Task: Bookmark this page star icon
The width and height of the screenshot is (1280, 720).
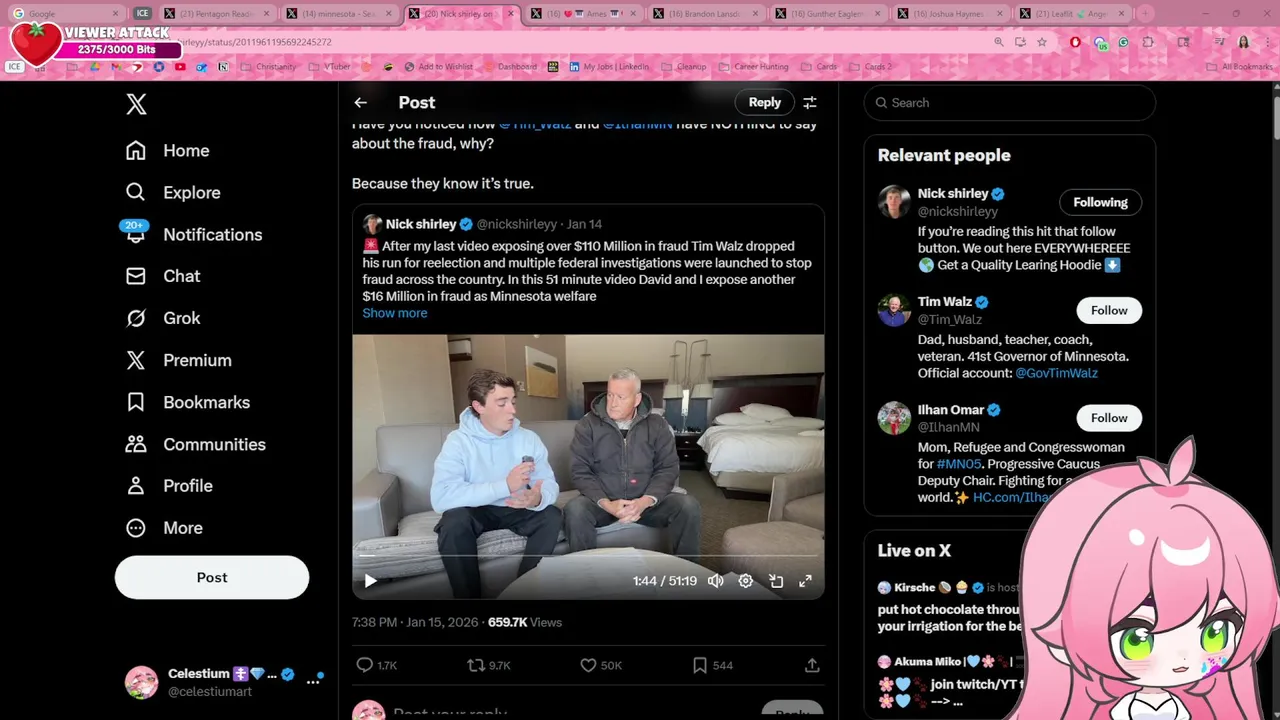Action: (x=1042, y=42)
